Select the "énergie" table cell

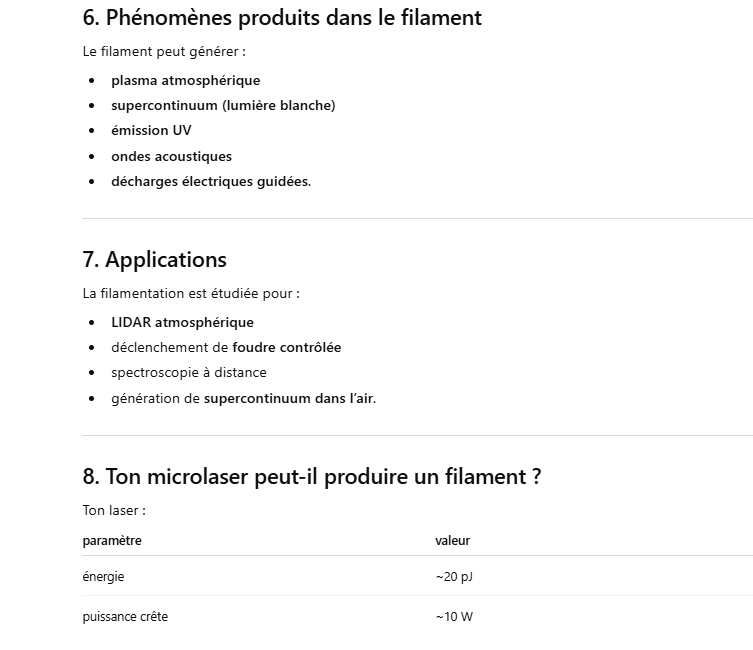[x=104, y=577]
